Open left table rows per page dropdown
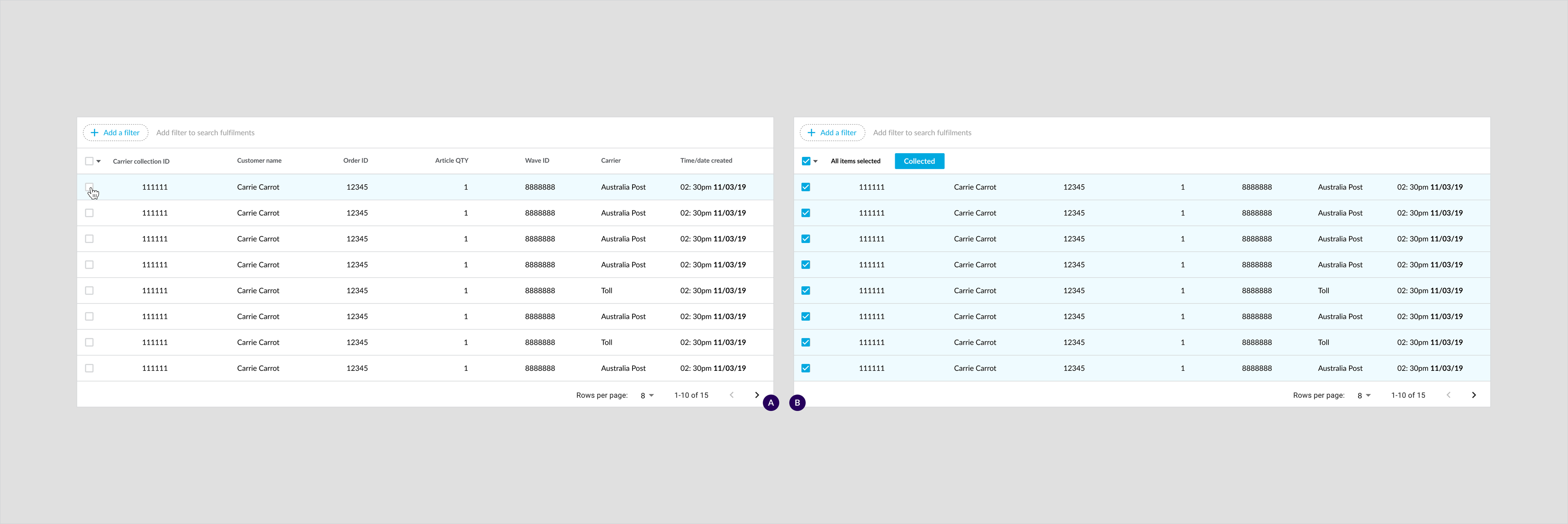 tap(647, 396)
